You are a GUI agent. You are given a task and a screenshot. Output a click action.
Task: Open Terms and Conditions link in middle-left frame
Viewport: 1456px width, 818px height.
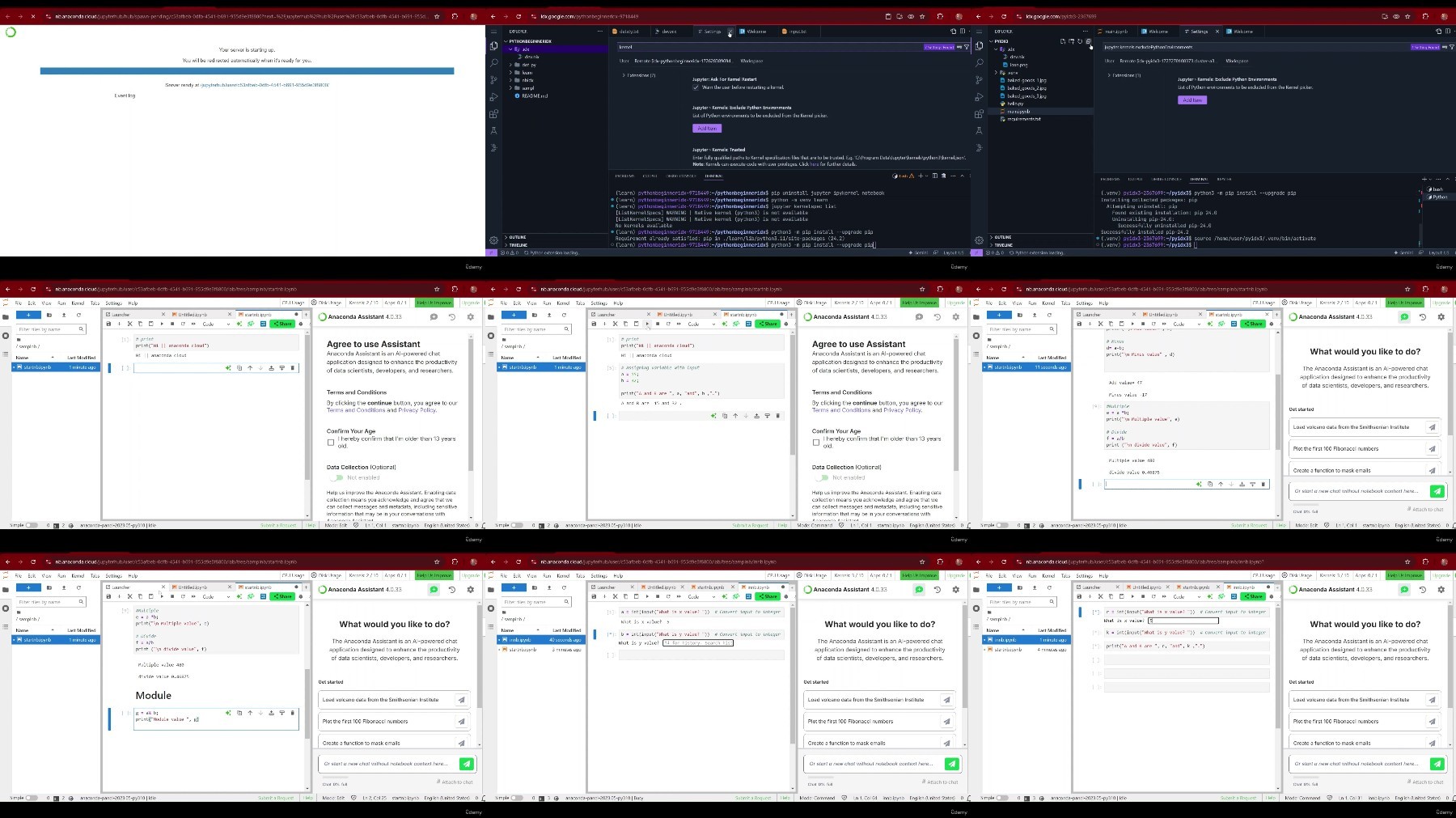[x=357, y=410]
